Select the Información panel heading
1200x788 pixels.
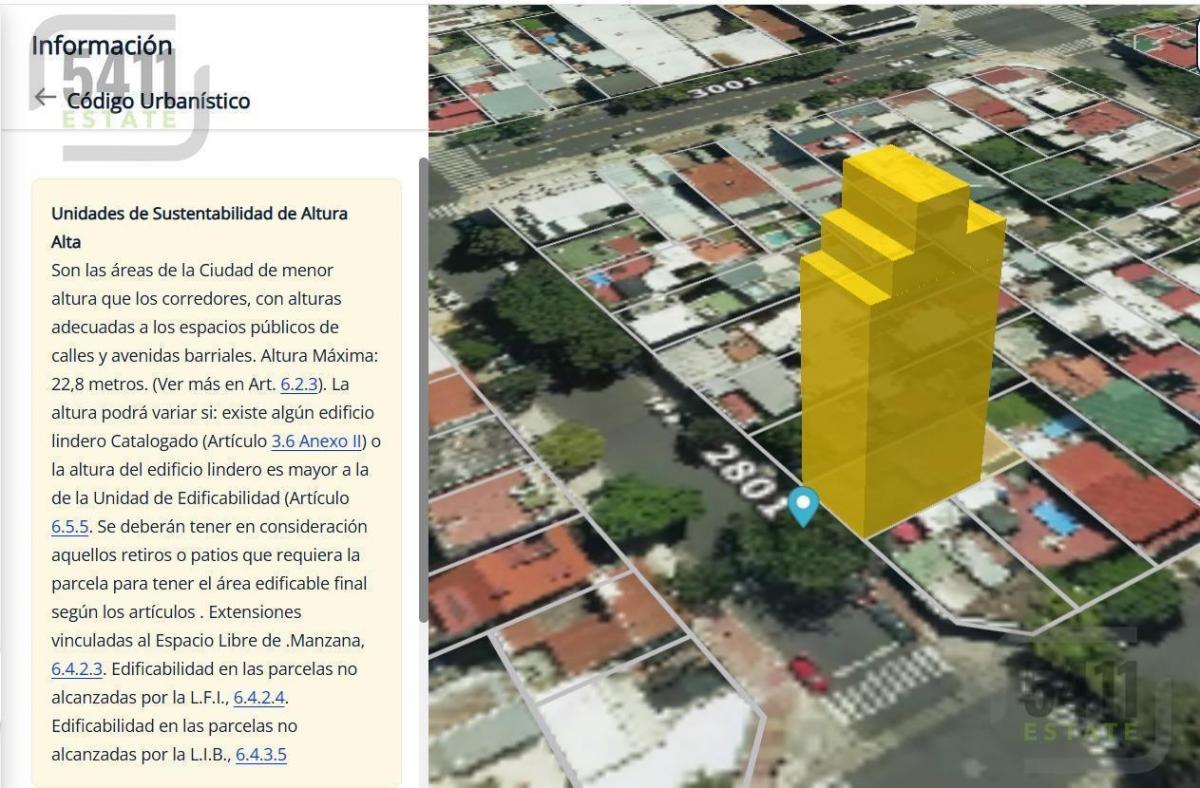tap(102, 46)
